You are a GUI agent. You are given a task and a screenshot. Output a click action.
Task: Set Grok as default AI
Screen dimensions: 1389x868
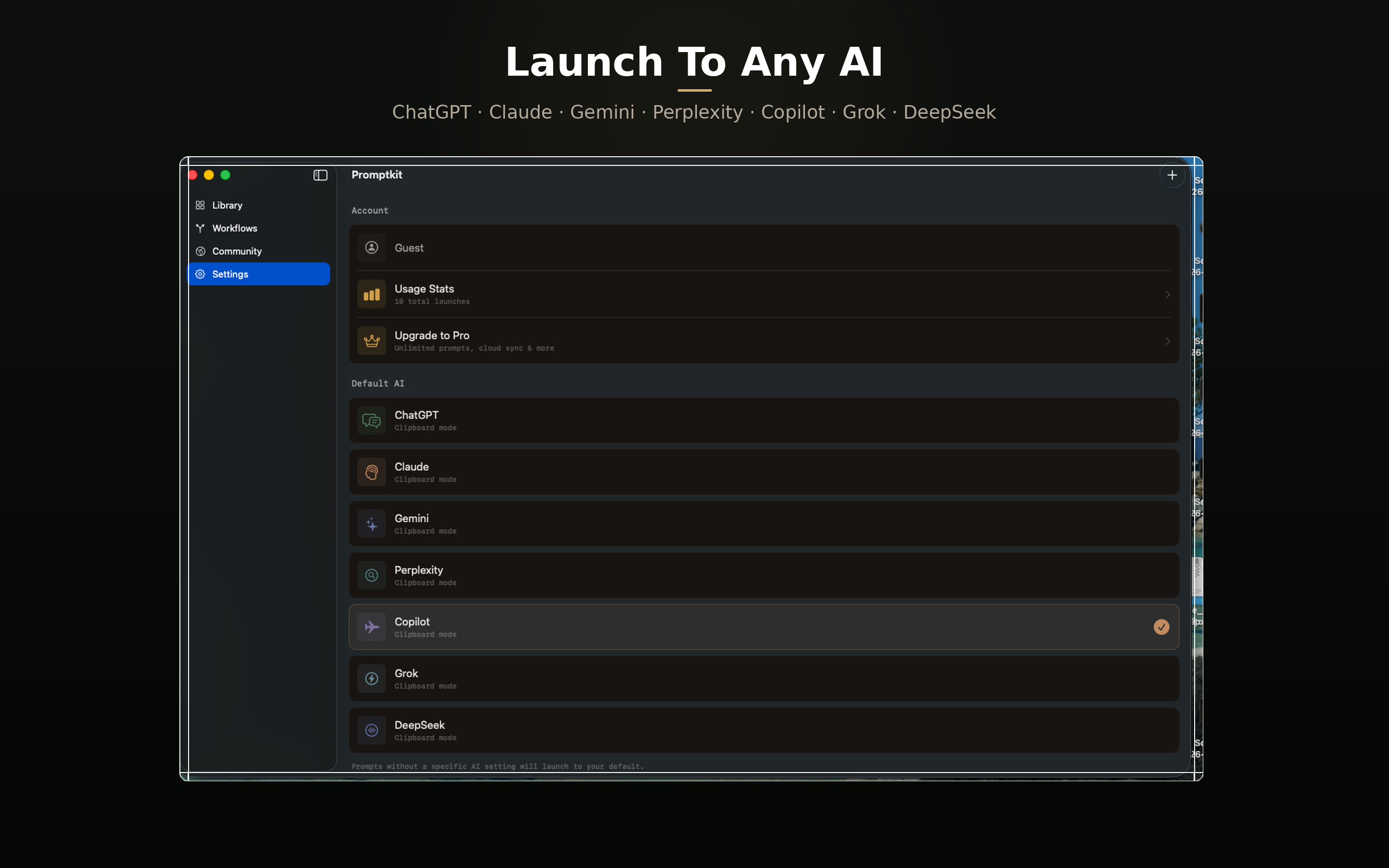[x=763, y=678]
